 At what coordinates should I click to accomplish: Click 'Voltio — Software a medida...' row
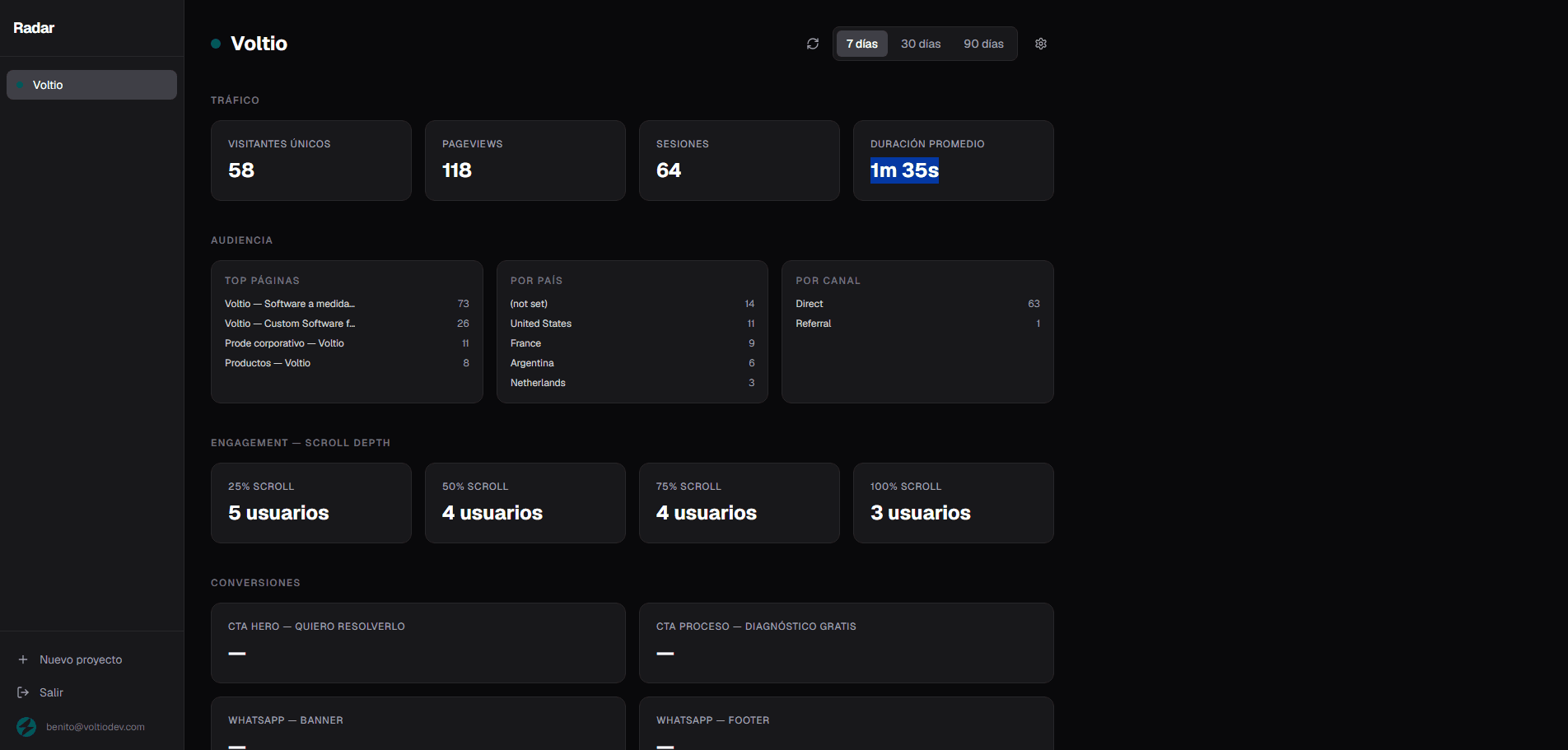point(347,304)
